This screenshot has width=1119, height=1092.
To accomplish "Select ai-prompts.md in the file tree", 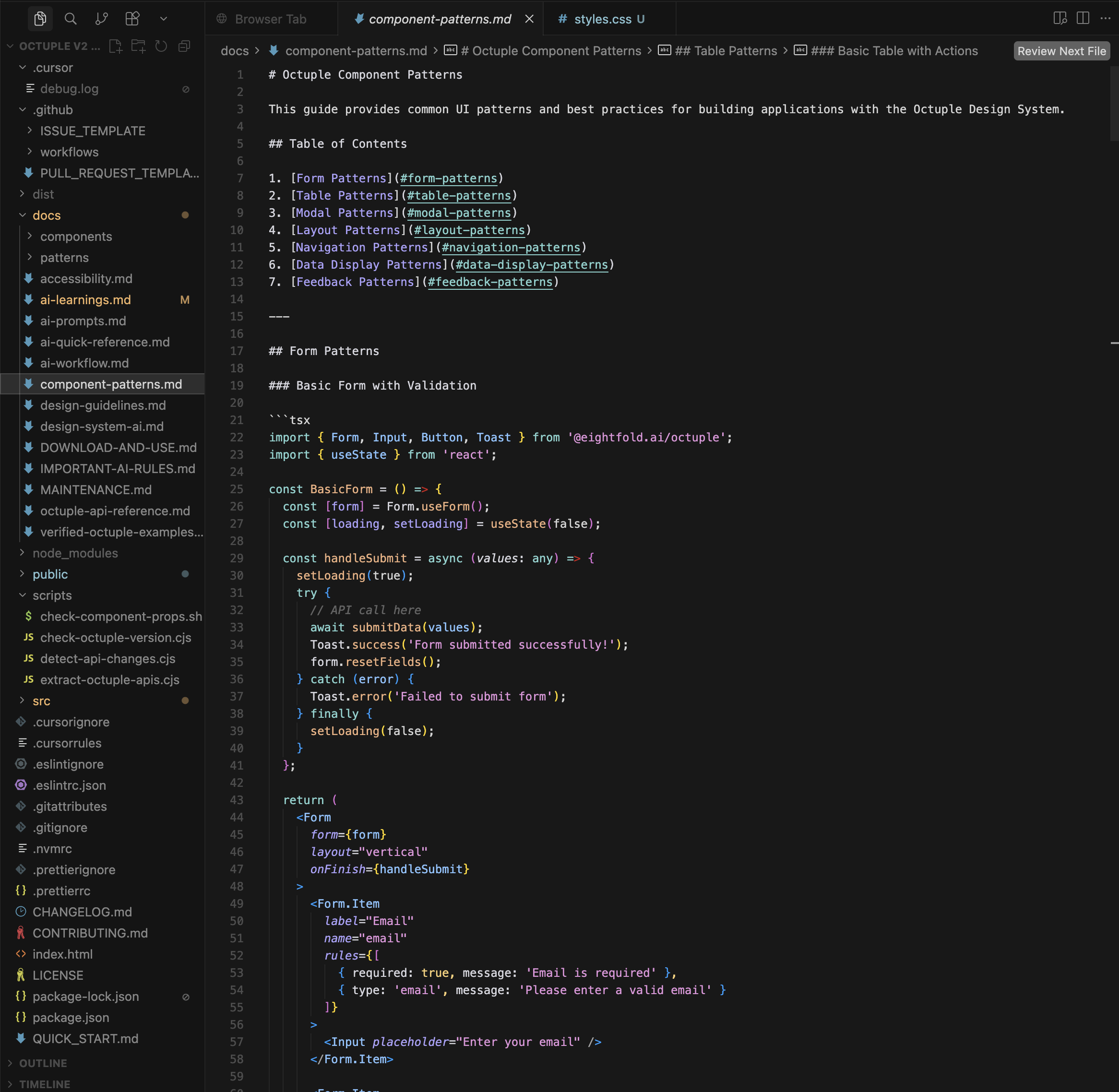I will coord(83,320).
